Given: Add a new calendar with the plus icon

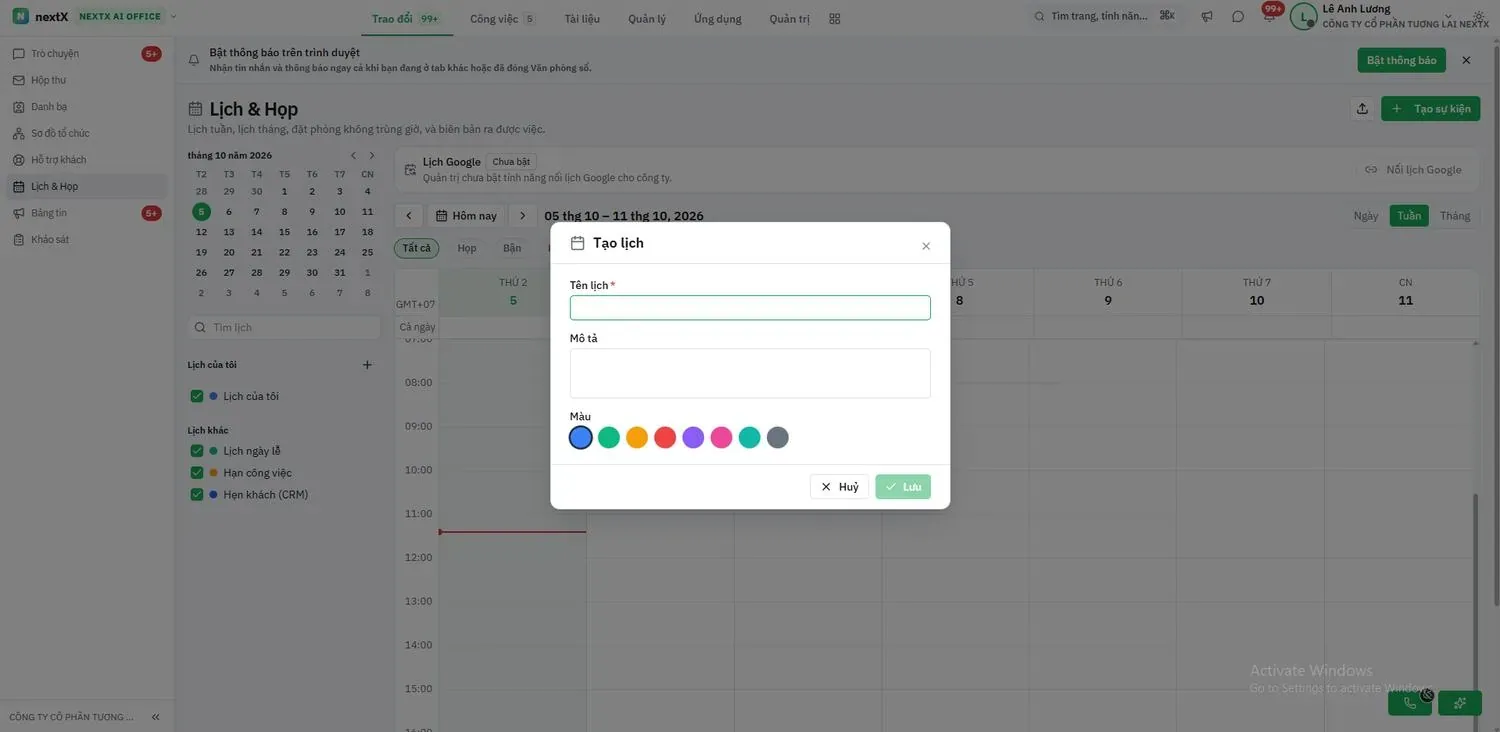Looking at the screenshot, I should [x=367, y=365].
